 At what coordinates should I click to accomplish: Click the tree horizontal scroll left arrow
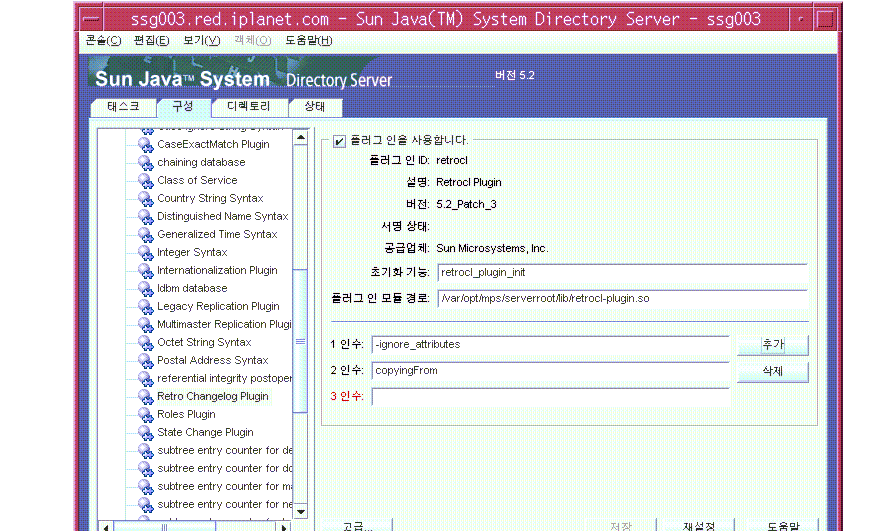[106, 527]
